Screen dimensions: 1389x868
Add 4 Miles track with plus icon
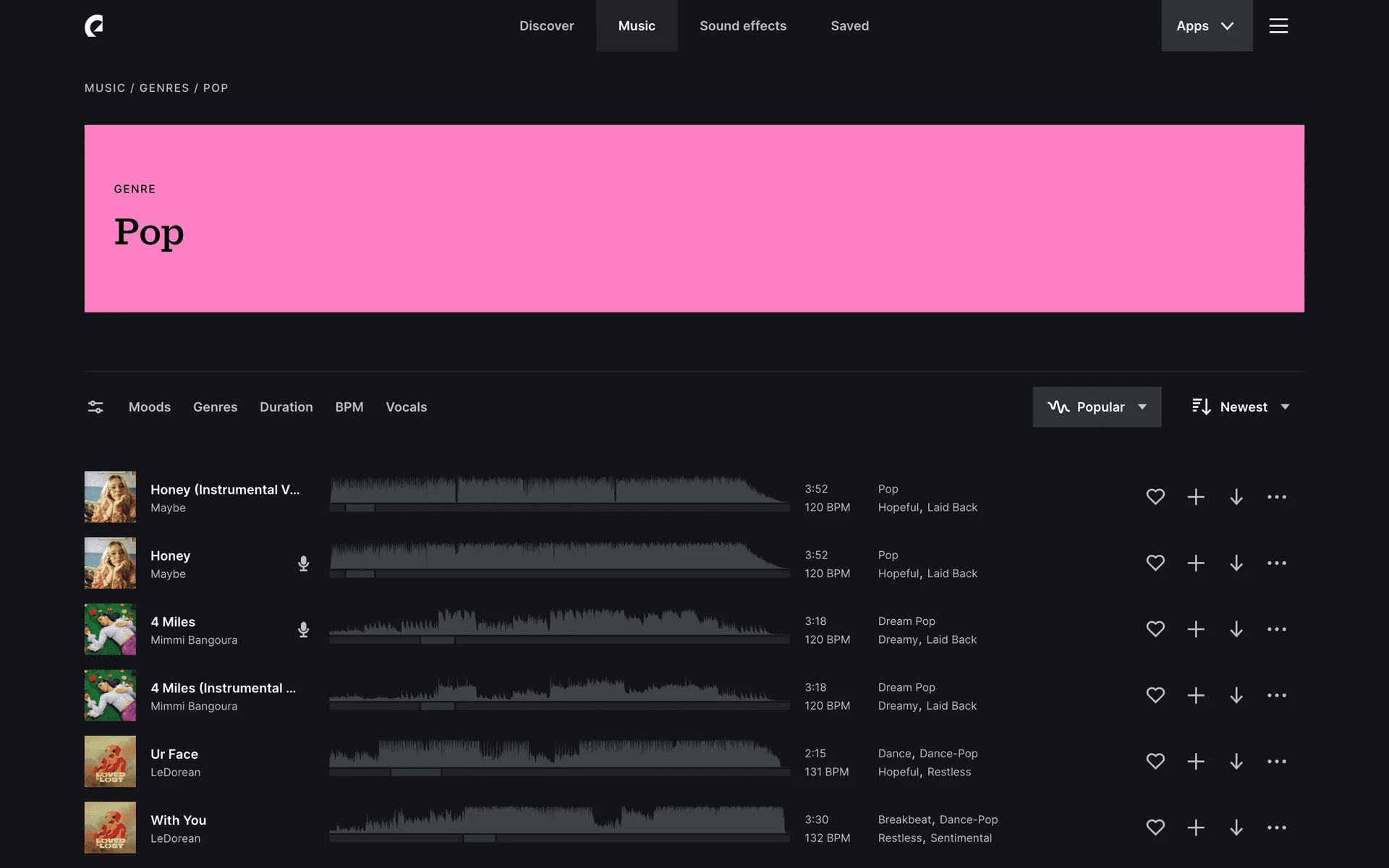tap(1196, 629)
